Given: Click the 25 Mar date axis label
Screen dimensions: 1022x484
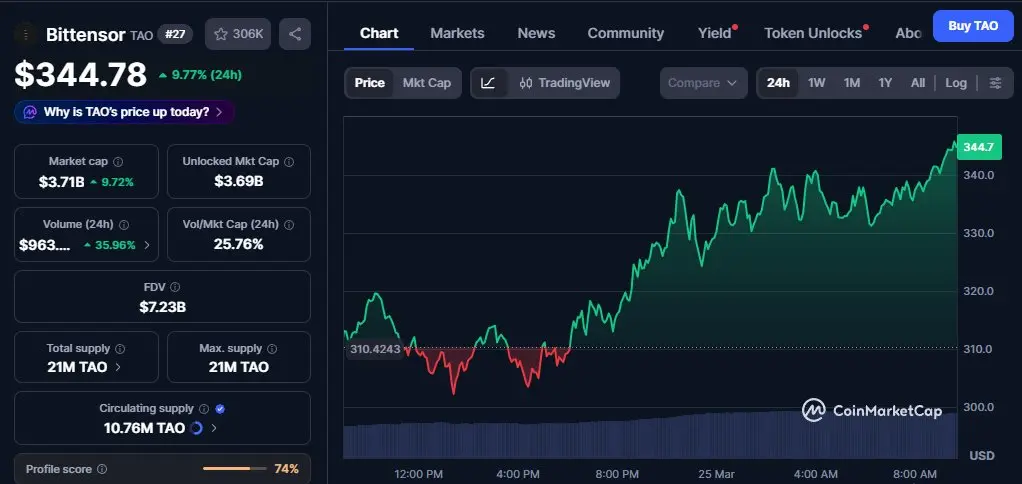Looking at the screenshot, I should (x=716, y=474).
